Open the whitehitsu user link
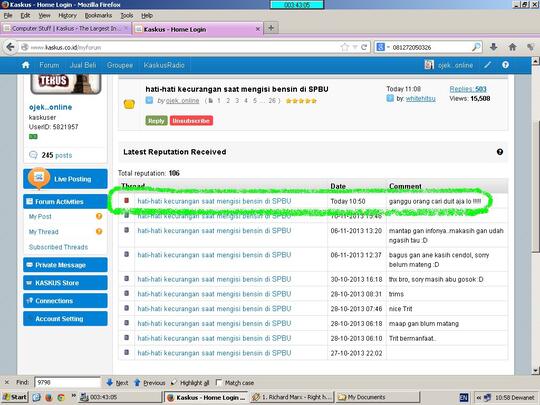Image resolution: width=540 pixels, height=405 pixels. tap(420, 98)
